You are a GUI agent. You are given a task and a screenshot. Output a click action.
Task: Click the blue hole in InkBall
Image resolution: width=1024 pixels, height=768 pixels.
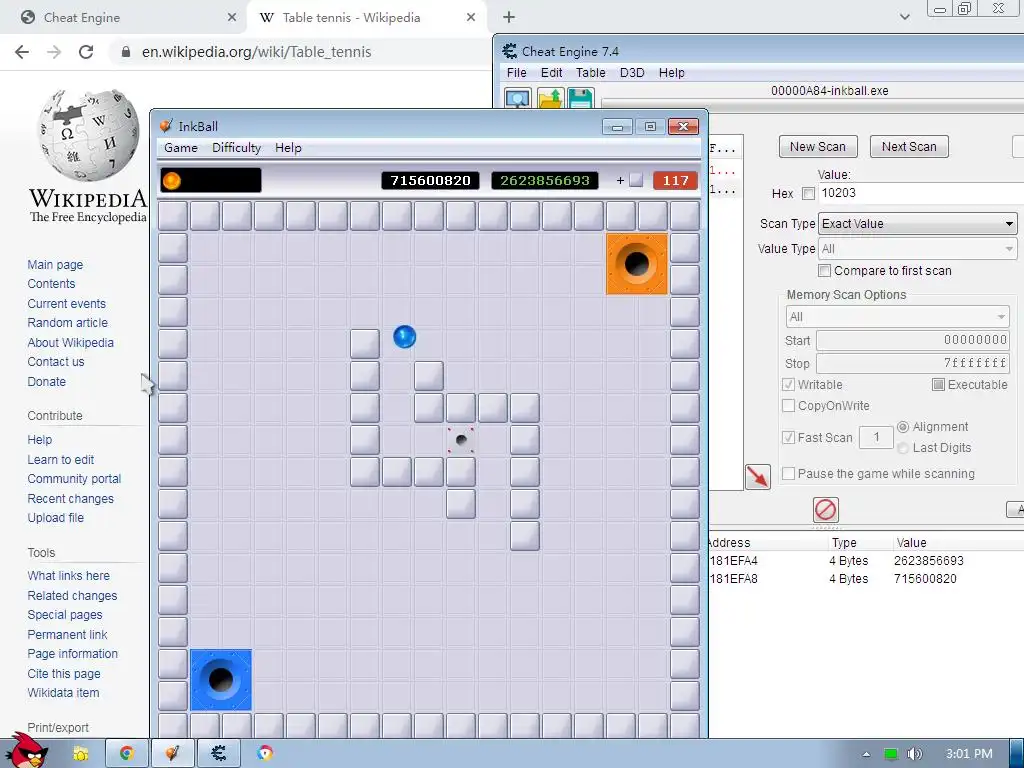(221, 680)
